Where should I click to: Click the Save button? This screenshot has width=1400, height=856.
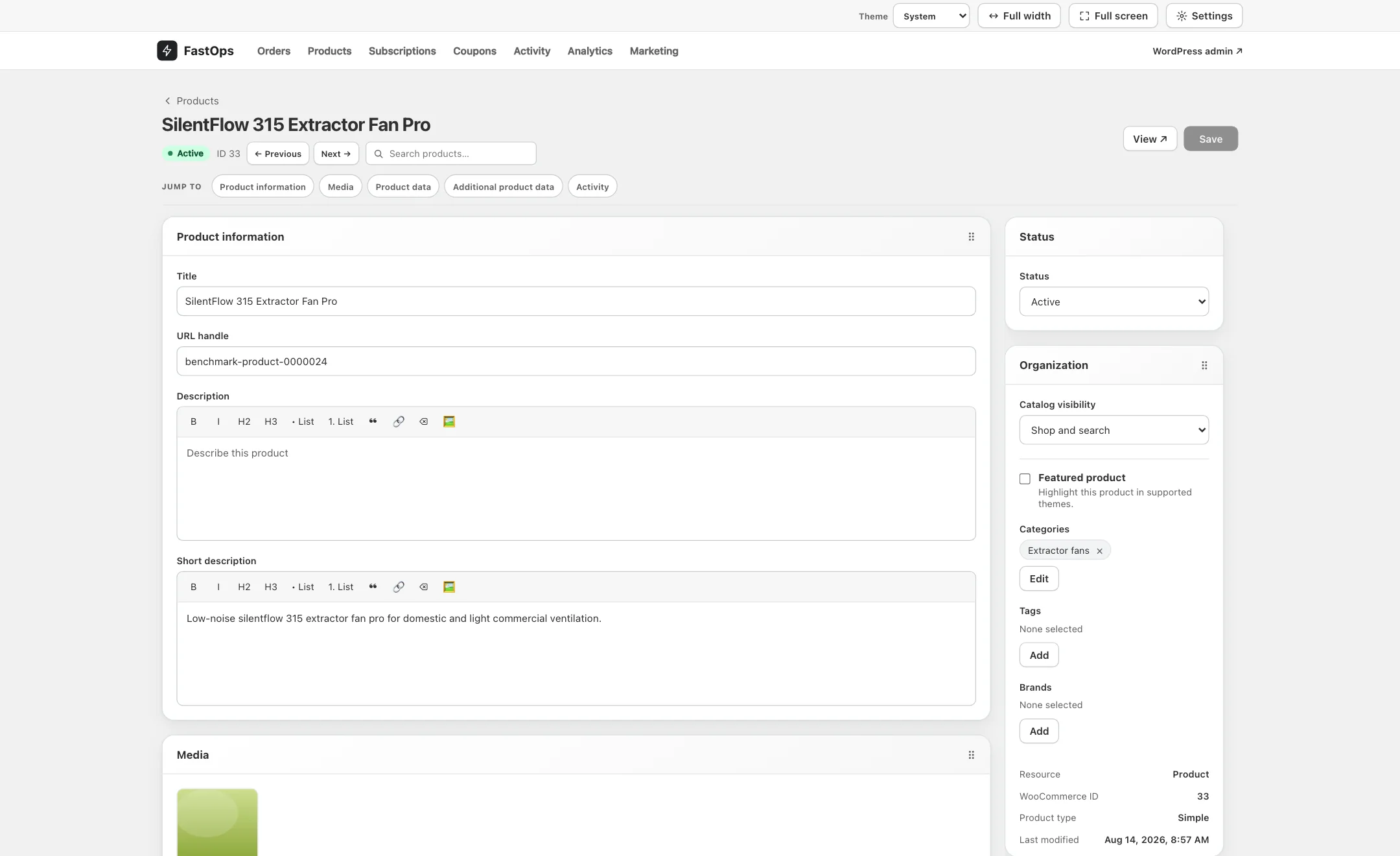click(1210, 139)
